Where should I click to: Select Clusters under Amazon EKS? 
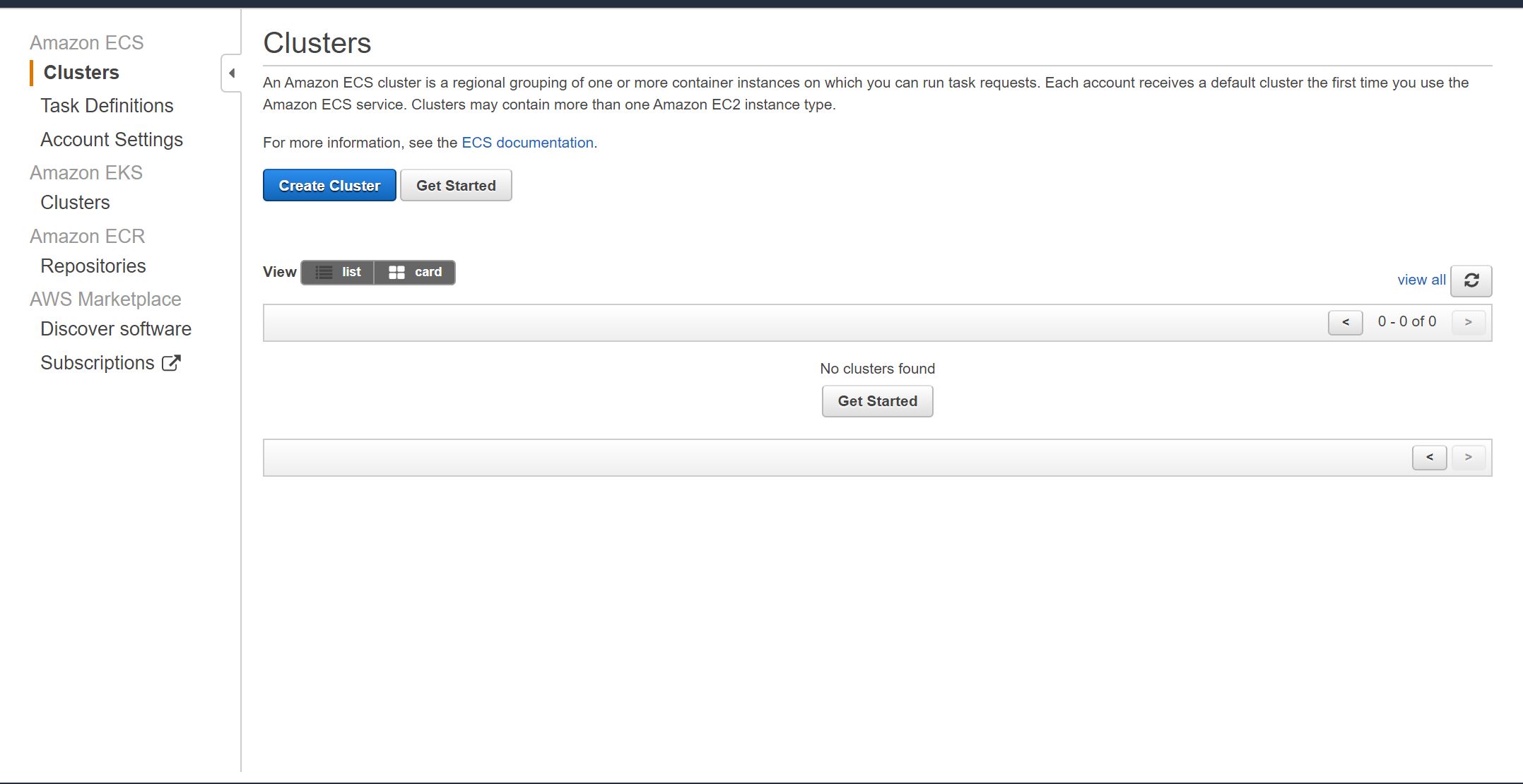(75, 202)
